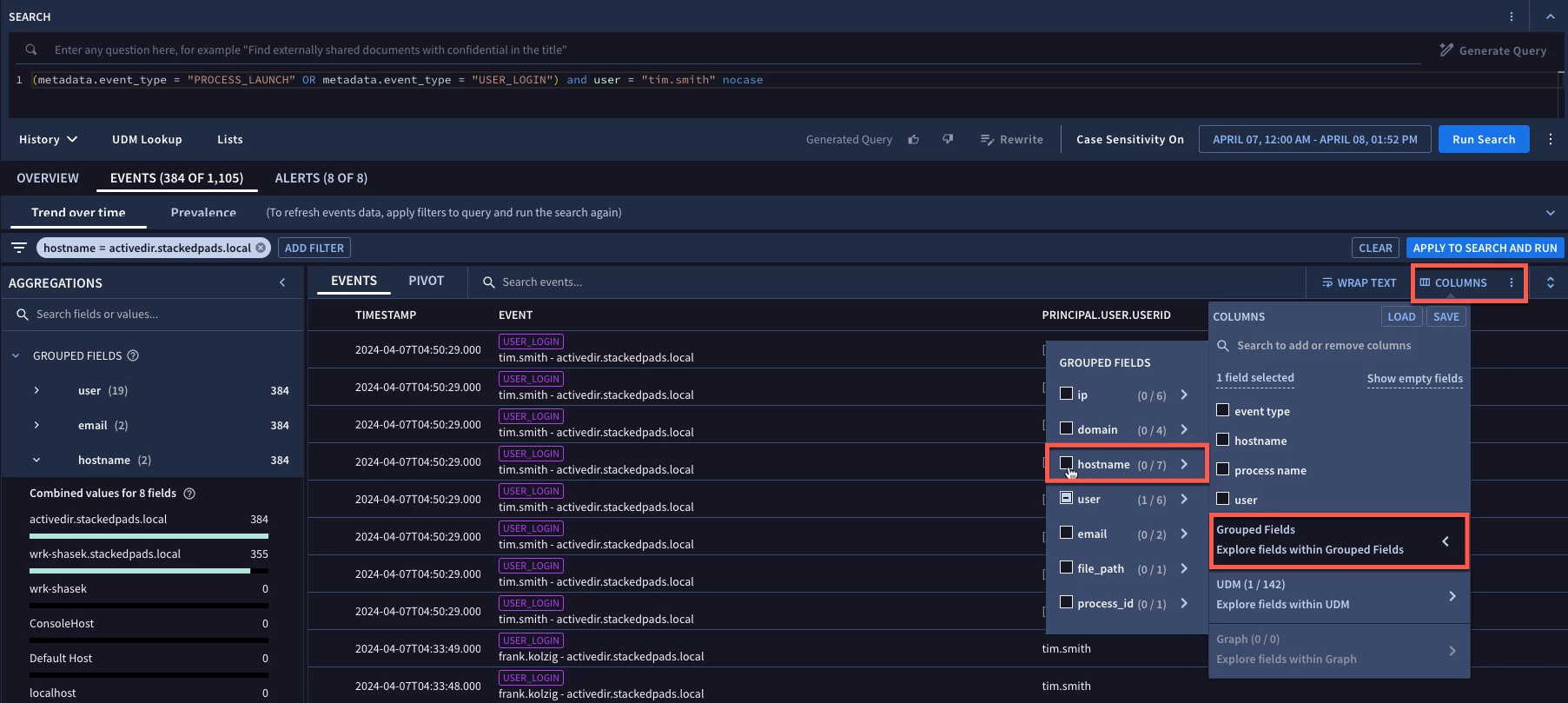Click the Clear filters button
The image size is (1568, 703).
(x=1375, y=248)
